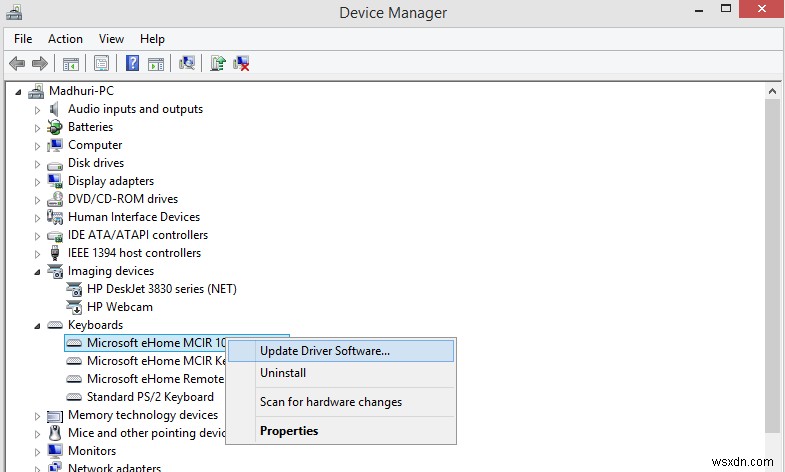The height and width of the screenshot is (472, 785).
Task: Choose Properties in the context menu
Action: [x=289, y=431]
